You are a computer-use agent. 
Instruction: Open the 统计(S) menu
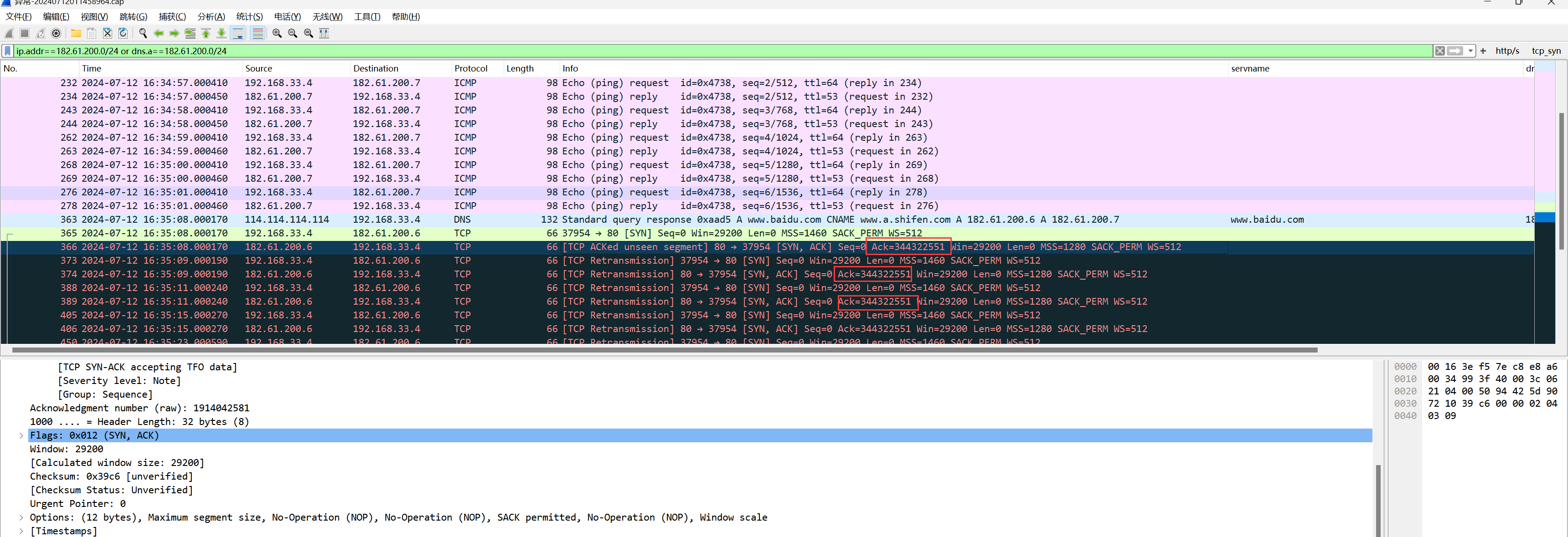[x=249, y=16]
